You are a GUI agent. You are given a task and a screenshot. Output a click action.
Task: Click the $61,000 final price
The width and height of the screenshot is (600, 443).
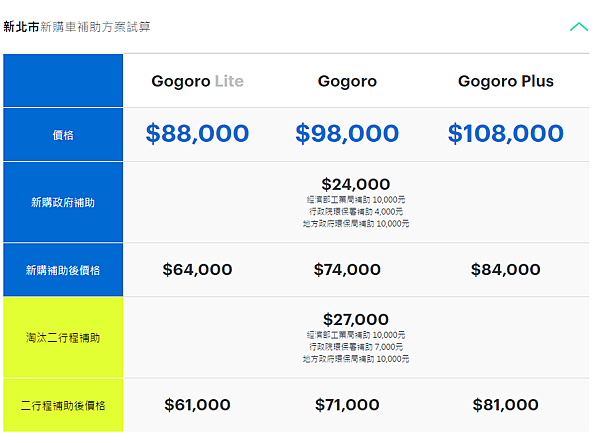pos(197,405)
